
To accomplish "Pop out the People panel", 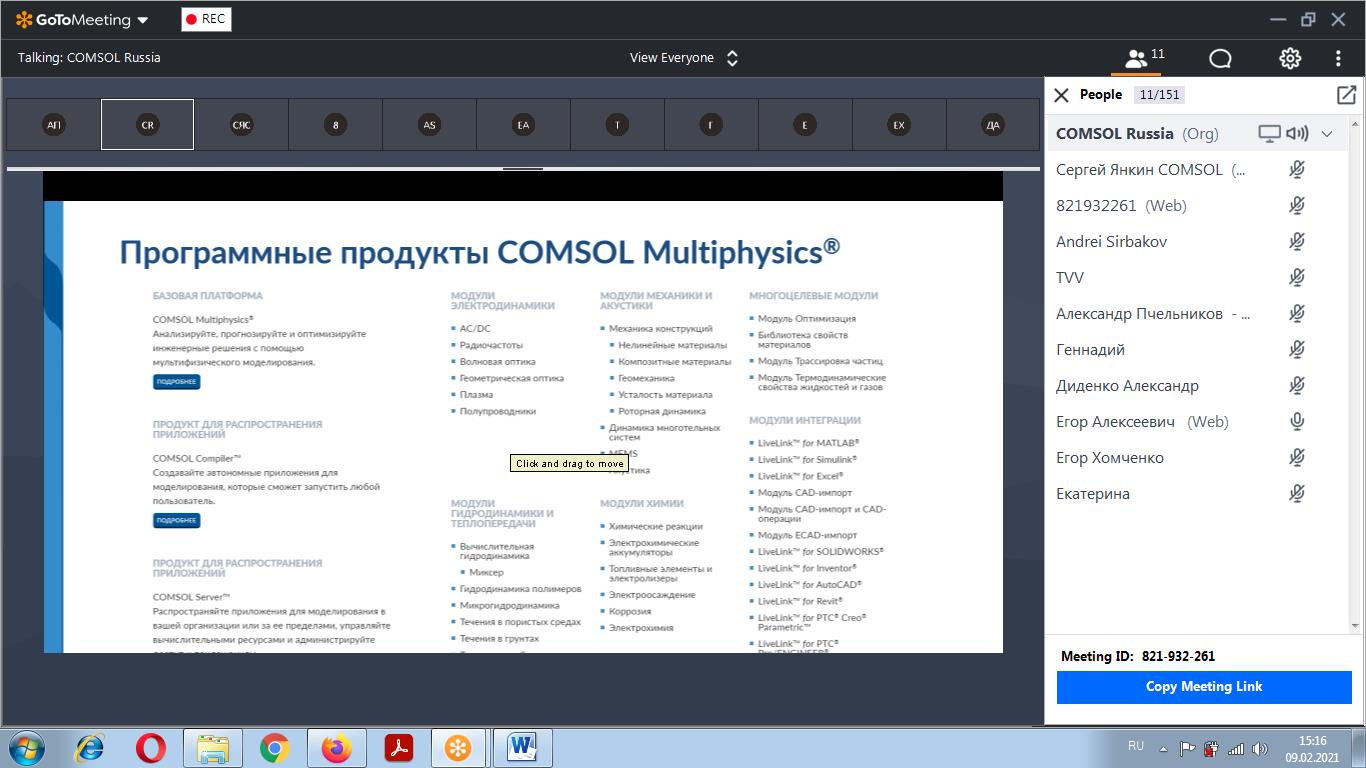I will coord(1346,95).
